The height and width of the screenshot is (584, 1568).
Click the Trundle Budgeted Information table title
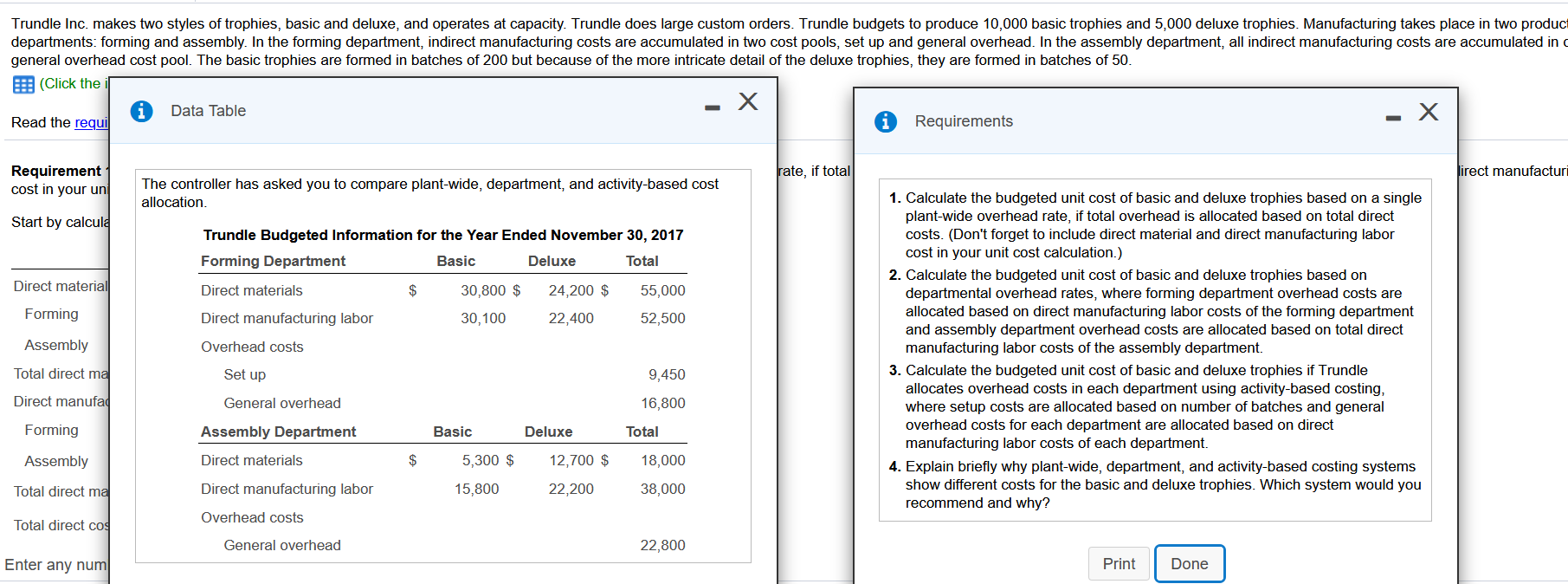point(443,235)
